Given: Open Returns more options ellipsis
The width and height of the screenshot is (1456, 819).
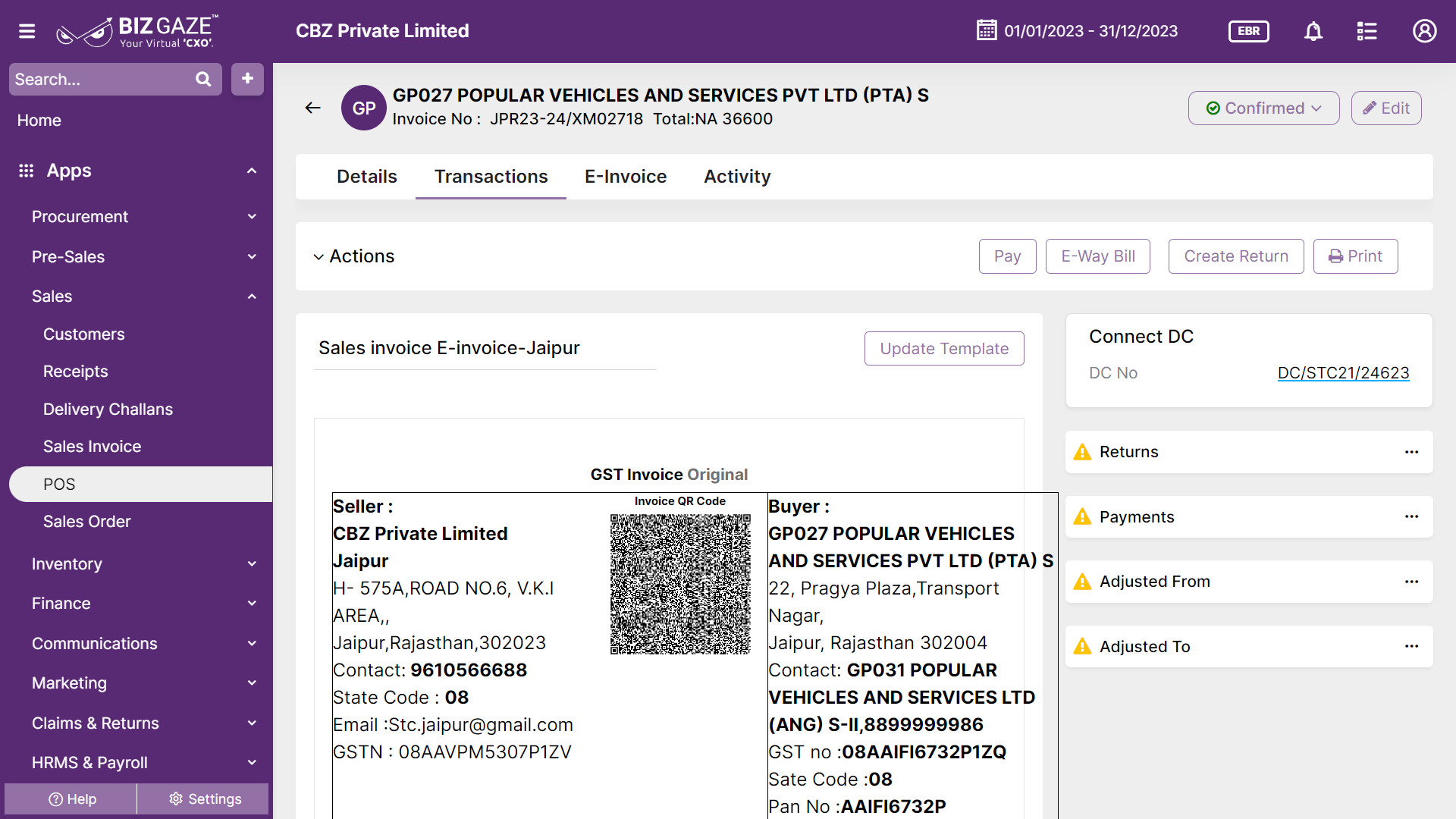Looking at the screenshot, I should point(1411,452).
